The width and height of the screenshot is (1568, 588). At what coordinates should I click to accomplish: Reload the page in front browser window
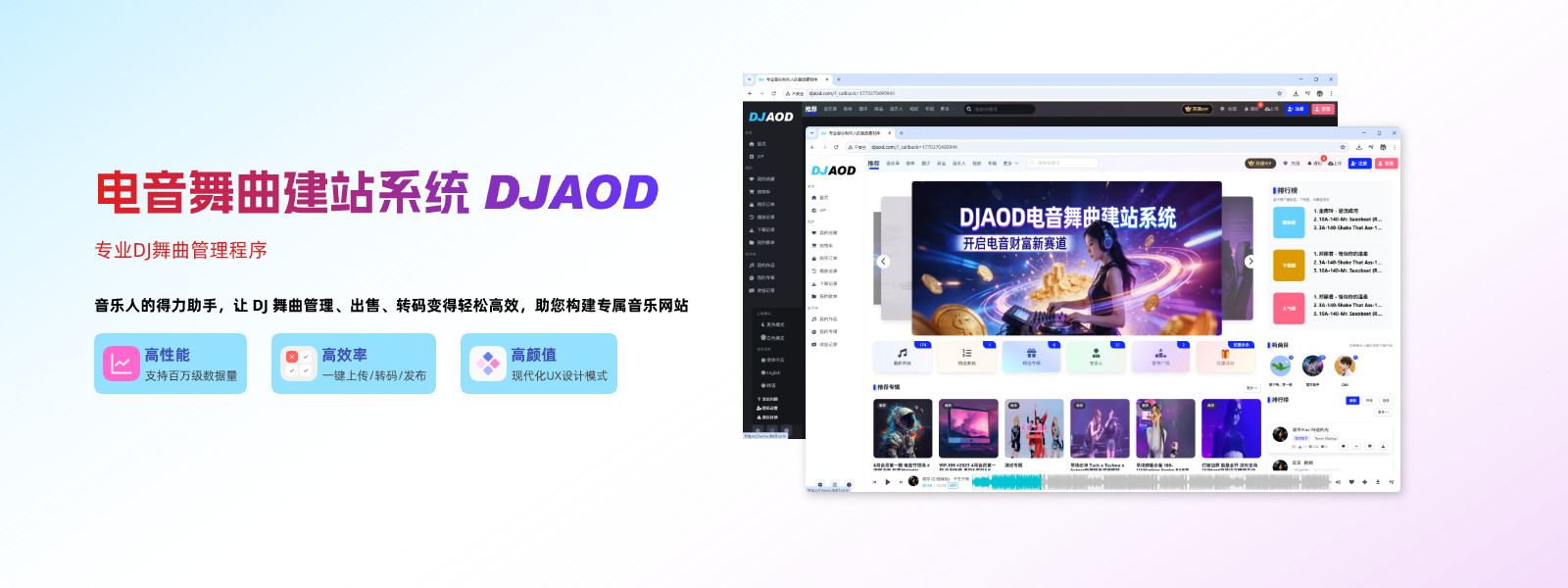pos(836,147)
